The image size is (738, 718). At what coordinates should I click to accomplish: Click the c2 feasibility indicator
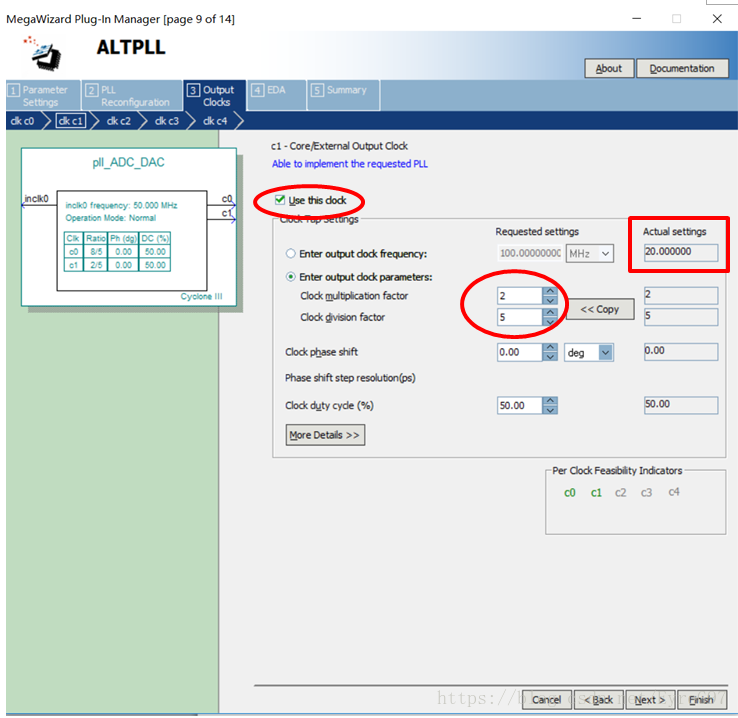(x=620, y=493)
